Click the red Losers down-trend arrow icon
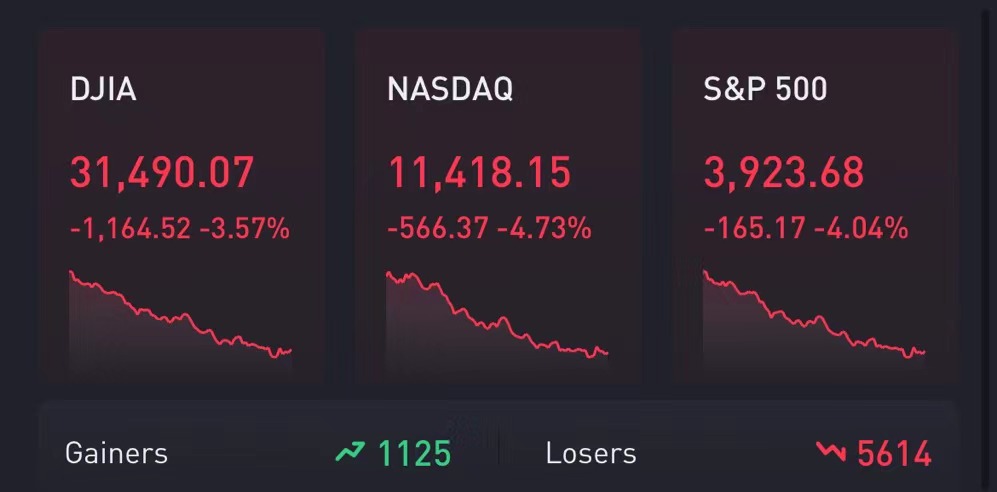997x492 pixels. [831, 452]
